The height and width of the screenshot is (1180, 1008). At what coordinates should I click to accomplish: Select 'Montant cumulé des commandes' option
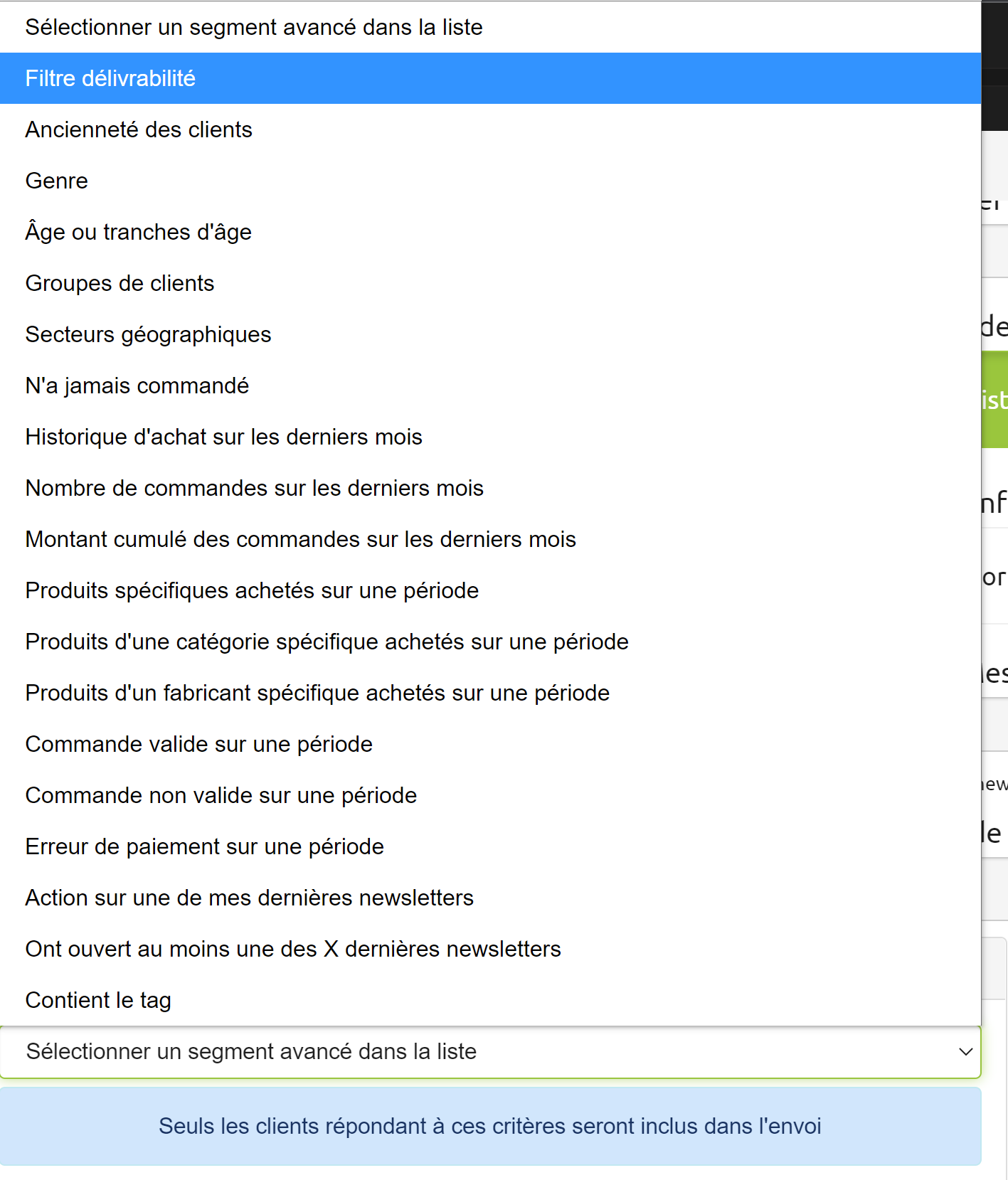click(x=490, y=539)
